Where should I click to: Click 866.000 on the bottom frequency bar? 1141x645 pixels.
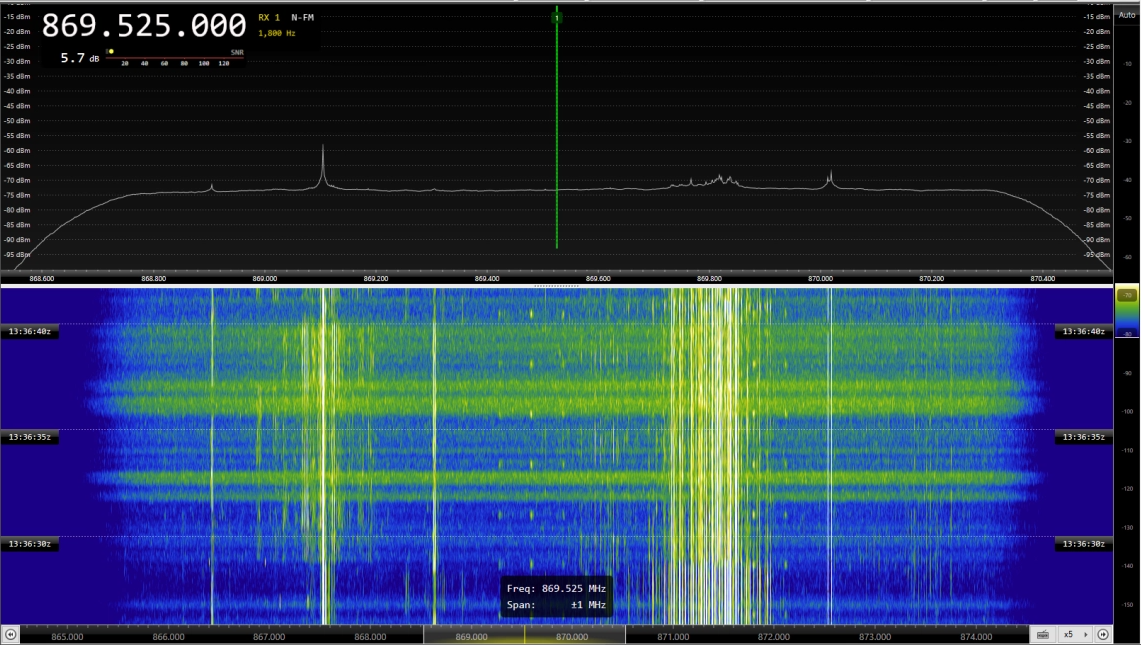pyautogui.click(x=168, y=636)
